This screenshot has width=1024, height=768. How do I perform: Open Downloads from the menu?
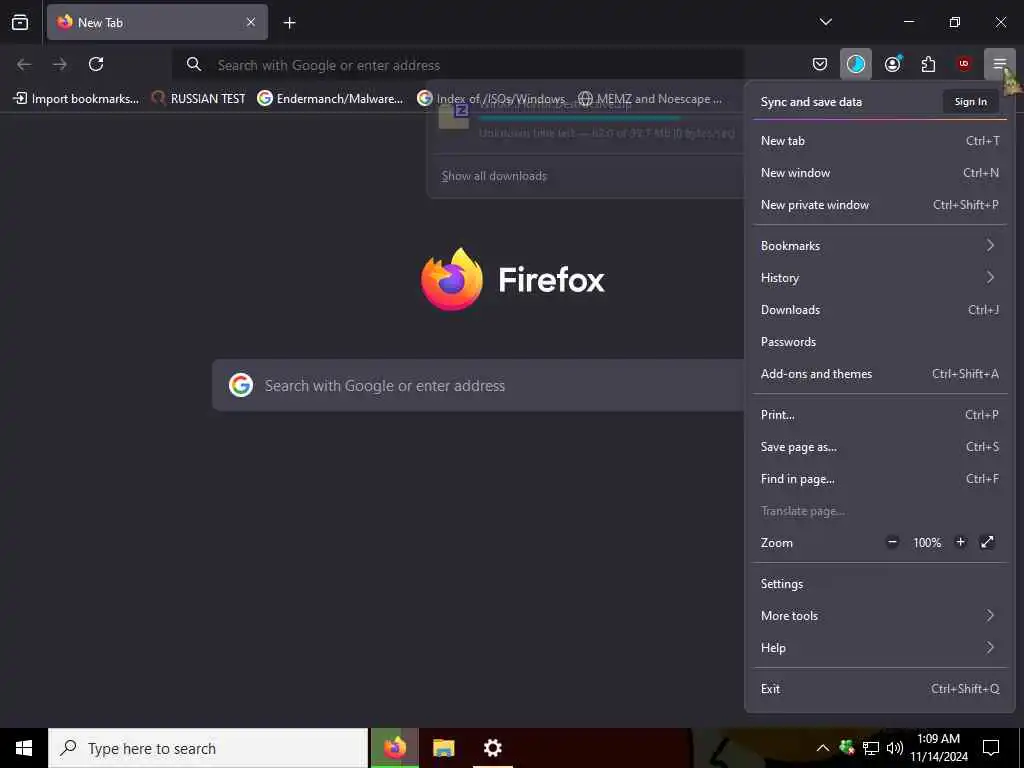[880, 310]
